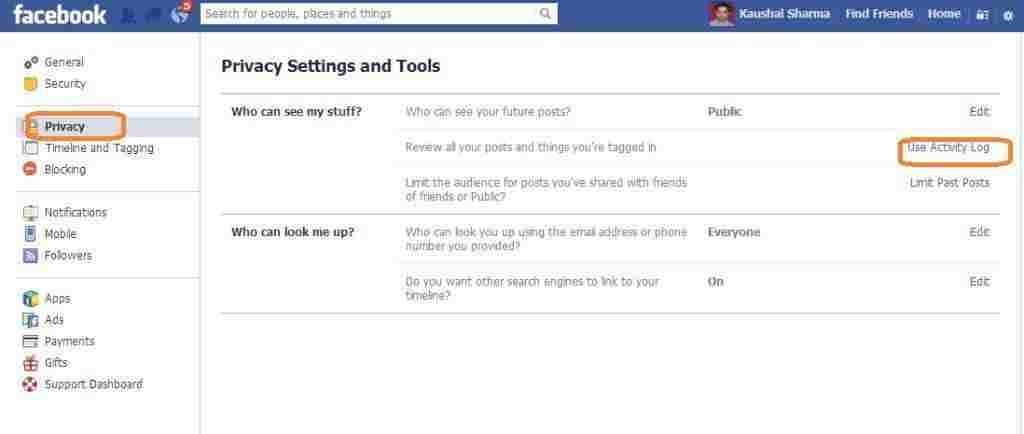Open the Kaushal Sharma profile thumbnail
This screenshot has height=434, width=1024.
(722, 14)
